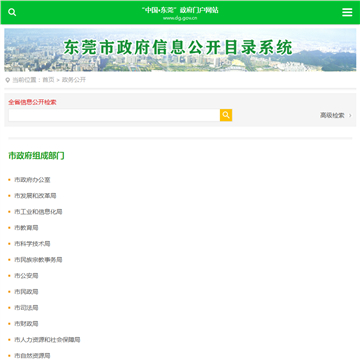Image resolution: width=360 pixels, height=360 pixels.
Task: Open 高级检索 advanced search
Action: coord(332,115)
